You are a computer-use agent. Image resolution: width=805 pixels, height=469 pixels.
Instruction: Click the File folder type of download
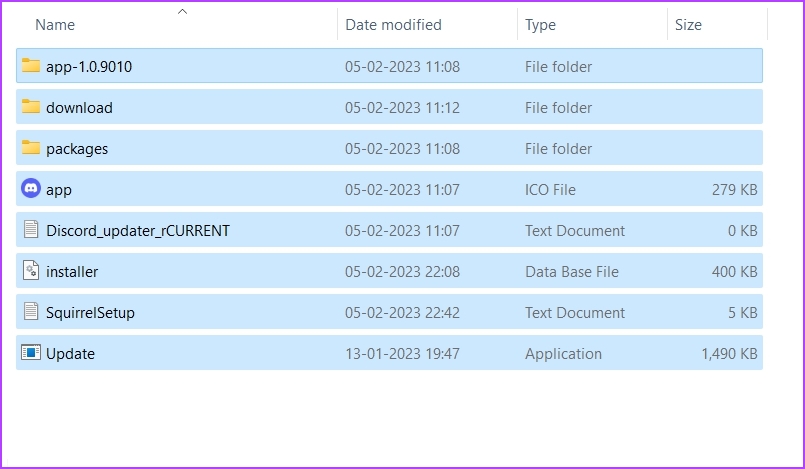[558, 108]
